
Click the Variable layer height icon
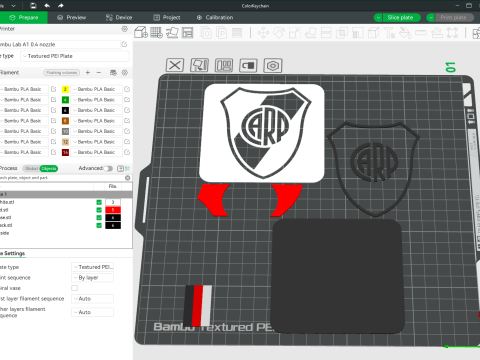point(237,33)
